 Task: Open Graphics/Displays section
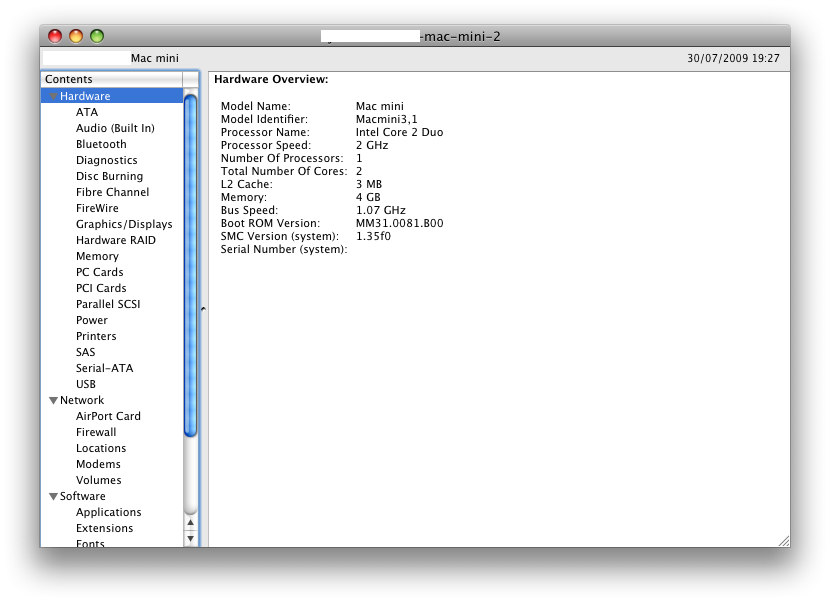(x=124, y=224)
